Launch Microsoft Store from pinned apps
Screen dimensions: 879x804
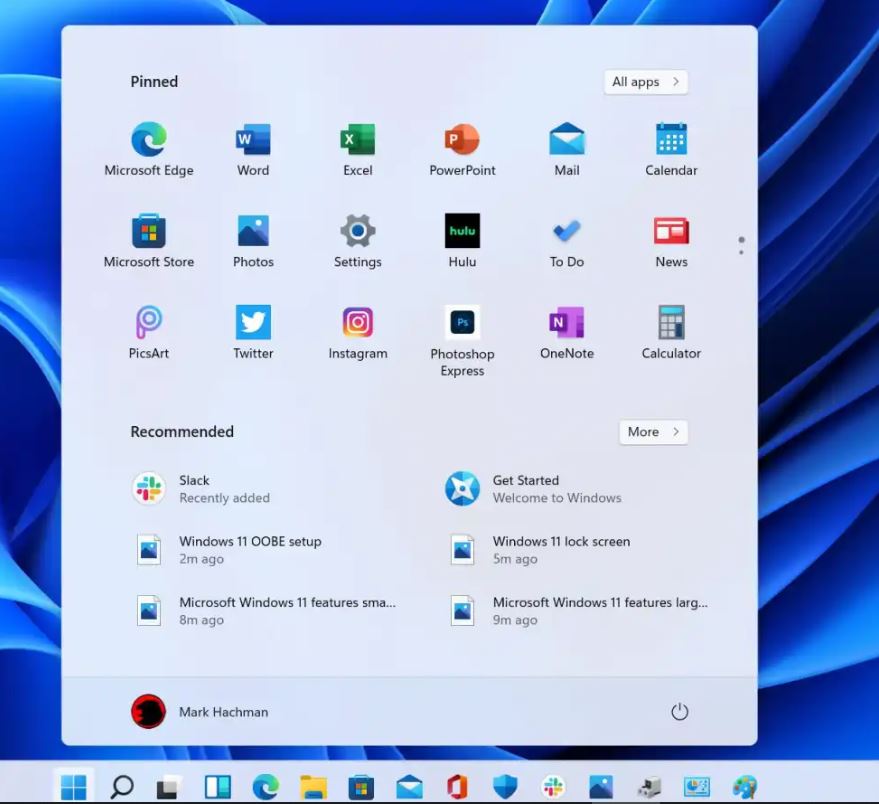(x=149, y=240)
